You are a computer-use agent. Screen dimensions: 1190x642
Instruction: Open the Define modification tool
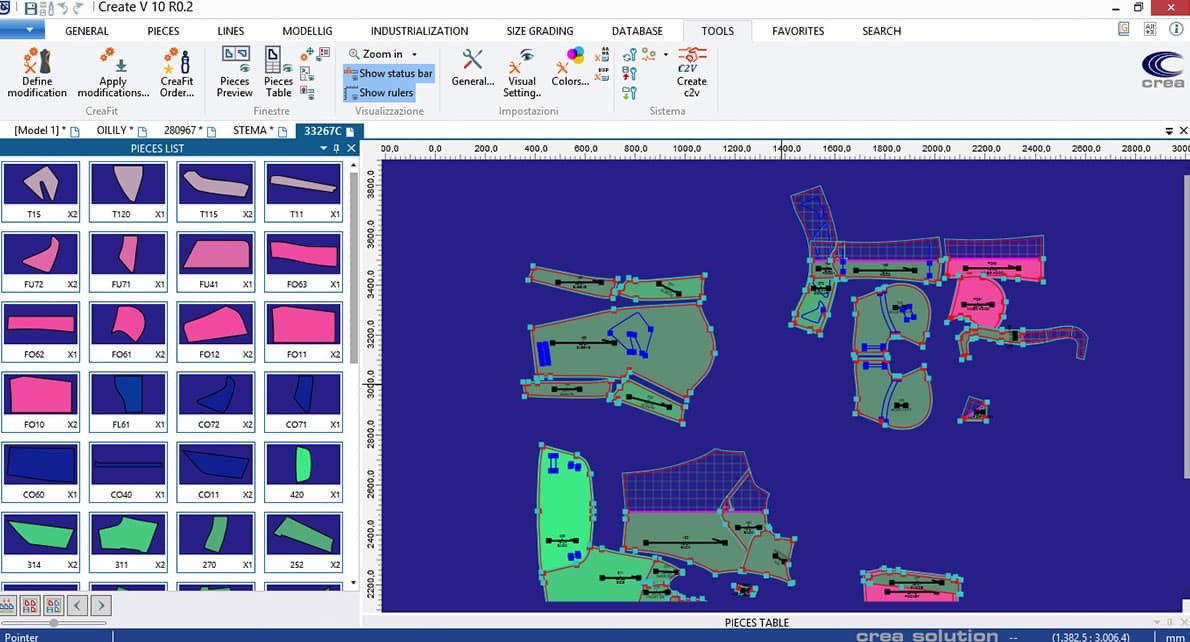pyautogui.click(x=37, y=73)
